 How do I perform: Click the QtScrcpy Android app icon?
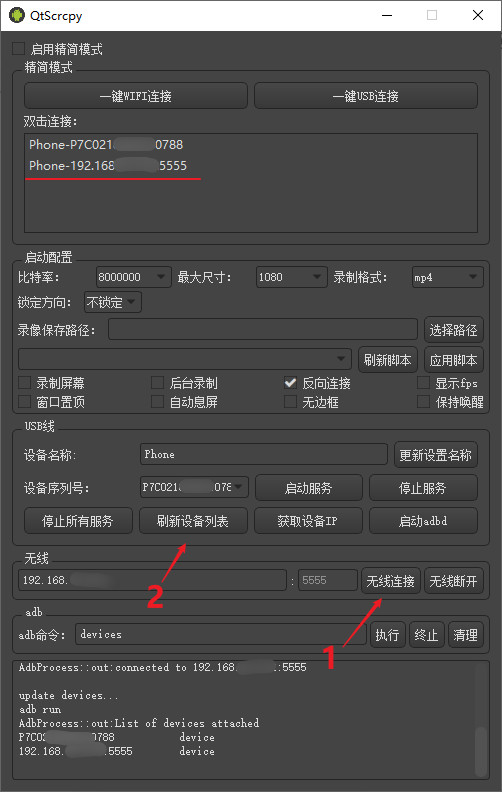(17, 15)
